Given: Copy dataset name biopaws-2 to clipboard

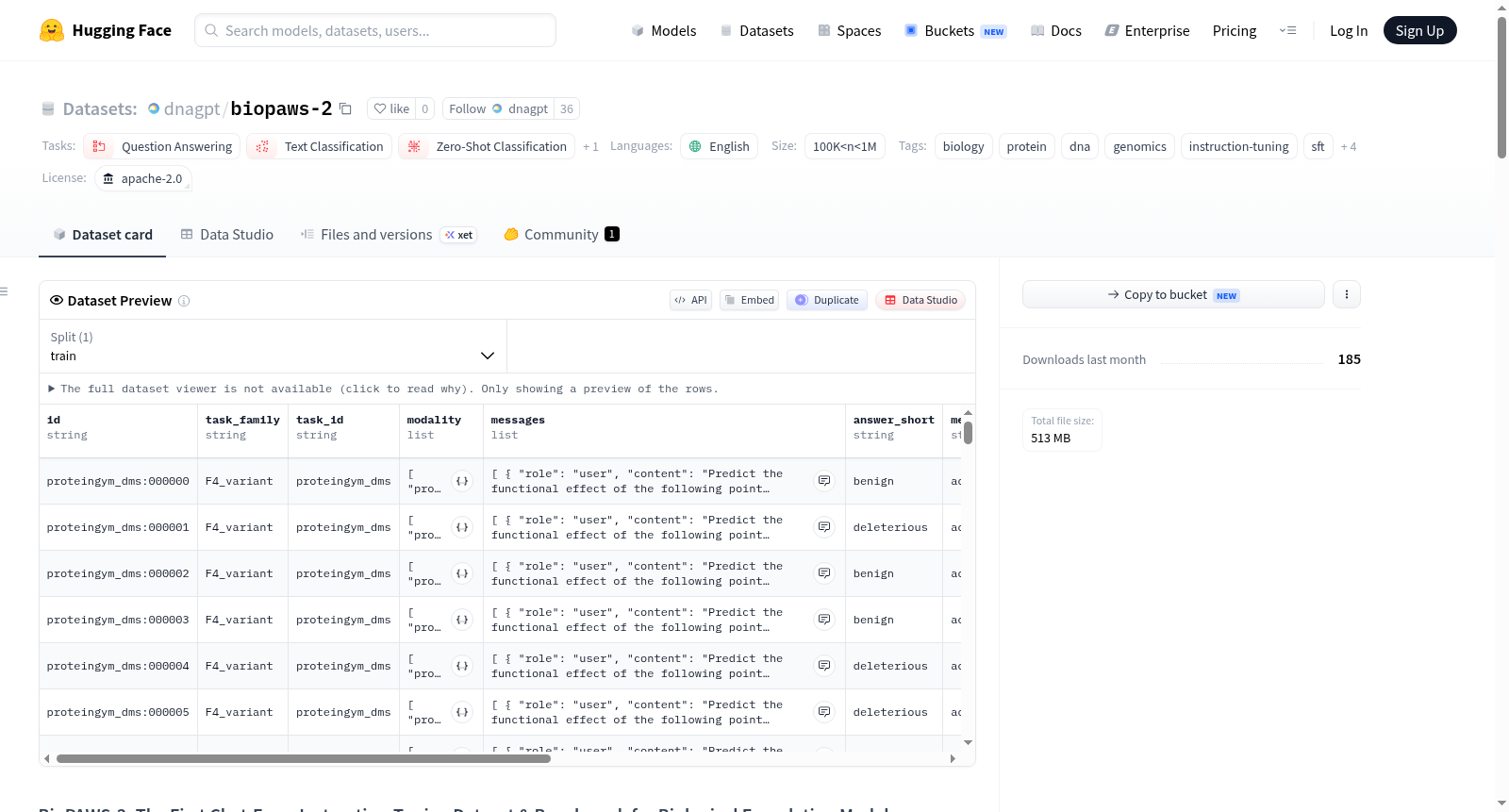Looking at the screenshot, I should (345, 108).
